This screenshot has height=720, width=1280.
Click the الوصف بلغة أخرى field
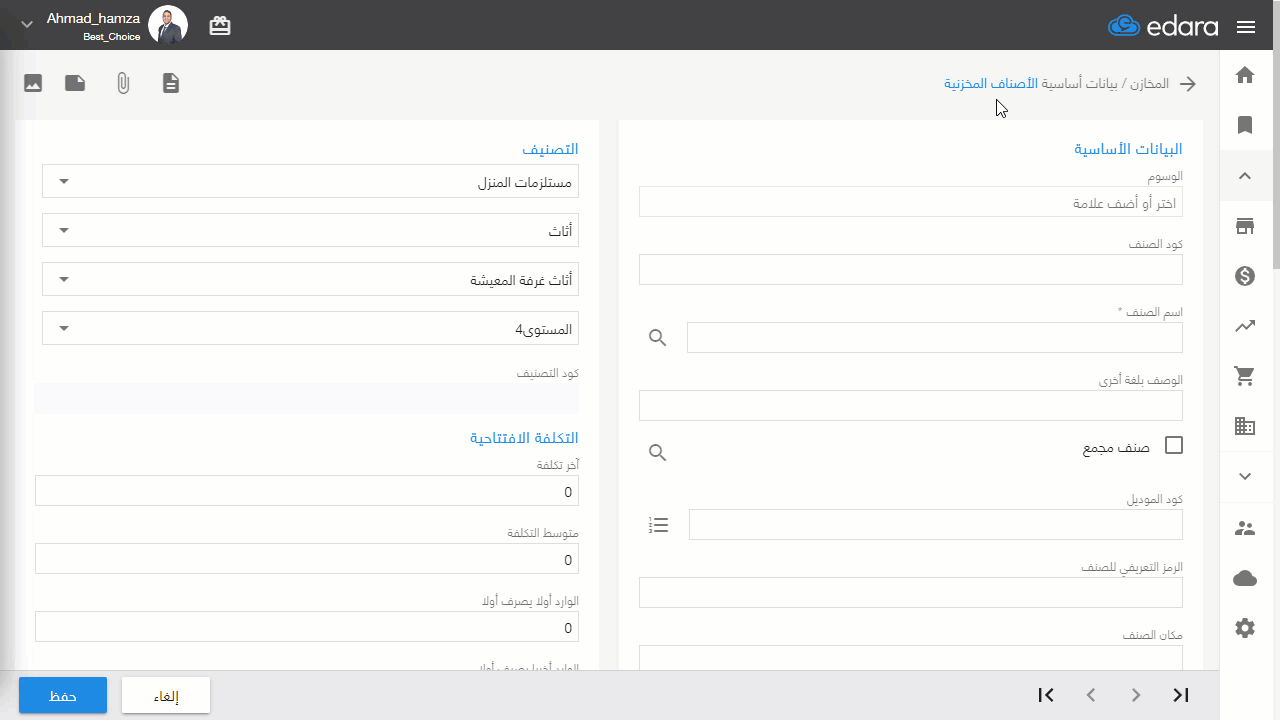point(911,405)
